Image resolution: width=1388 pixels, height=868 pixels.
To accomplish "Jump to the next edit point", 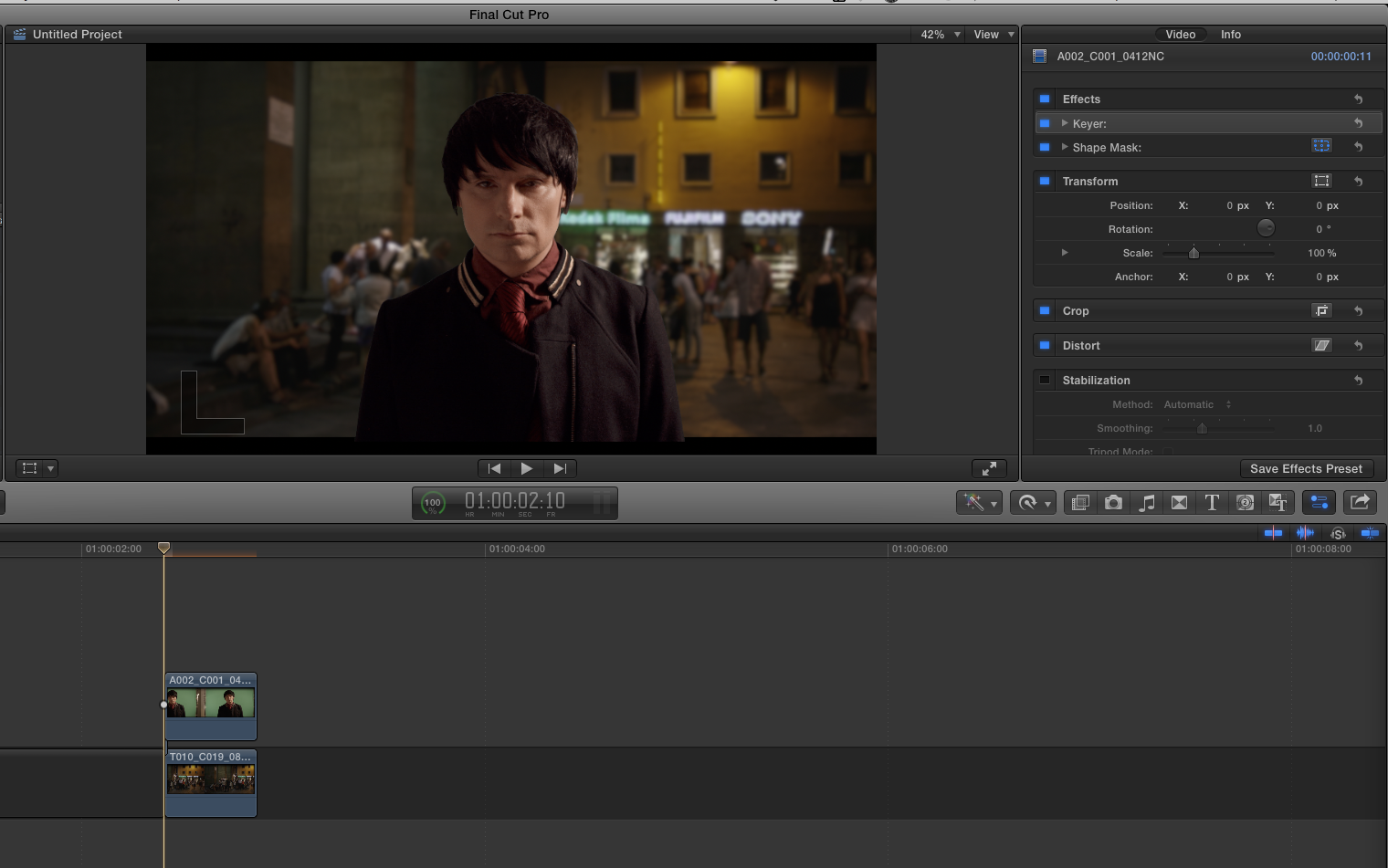I will pos(560,468).
